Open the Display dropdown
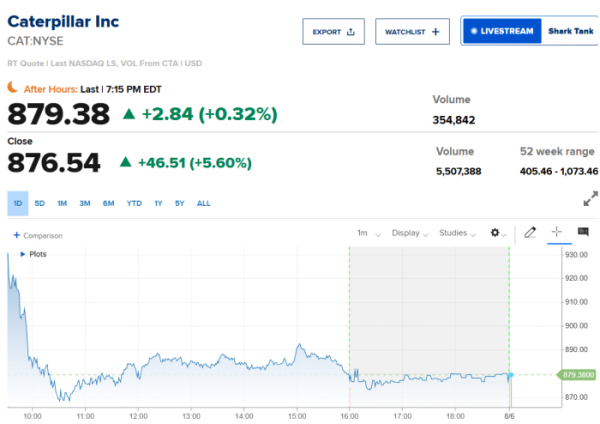Viewport: 600px width, 424px height. tap(409, 233)
